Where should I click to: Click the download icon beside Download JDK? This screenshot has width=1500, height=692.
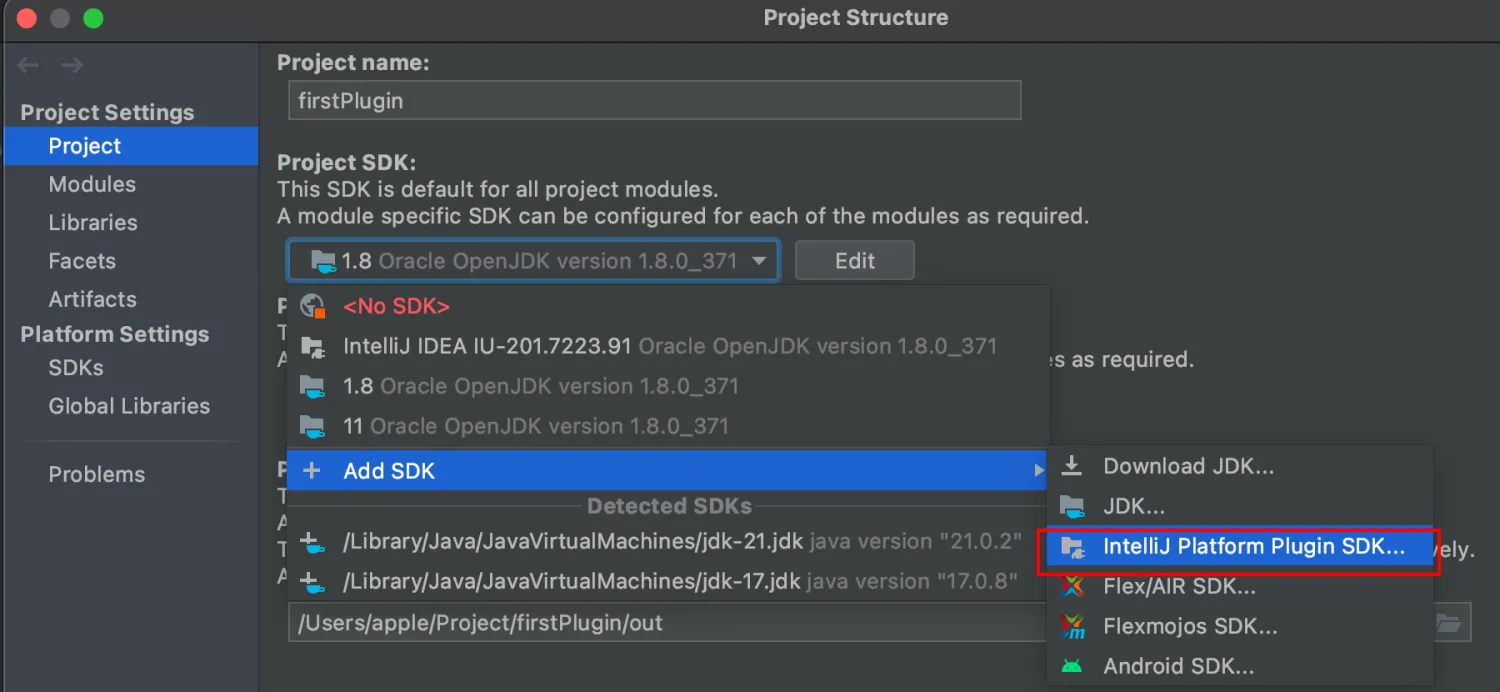1072,466
